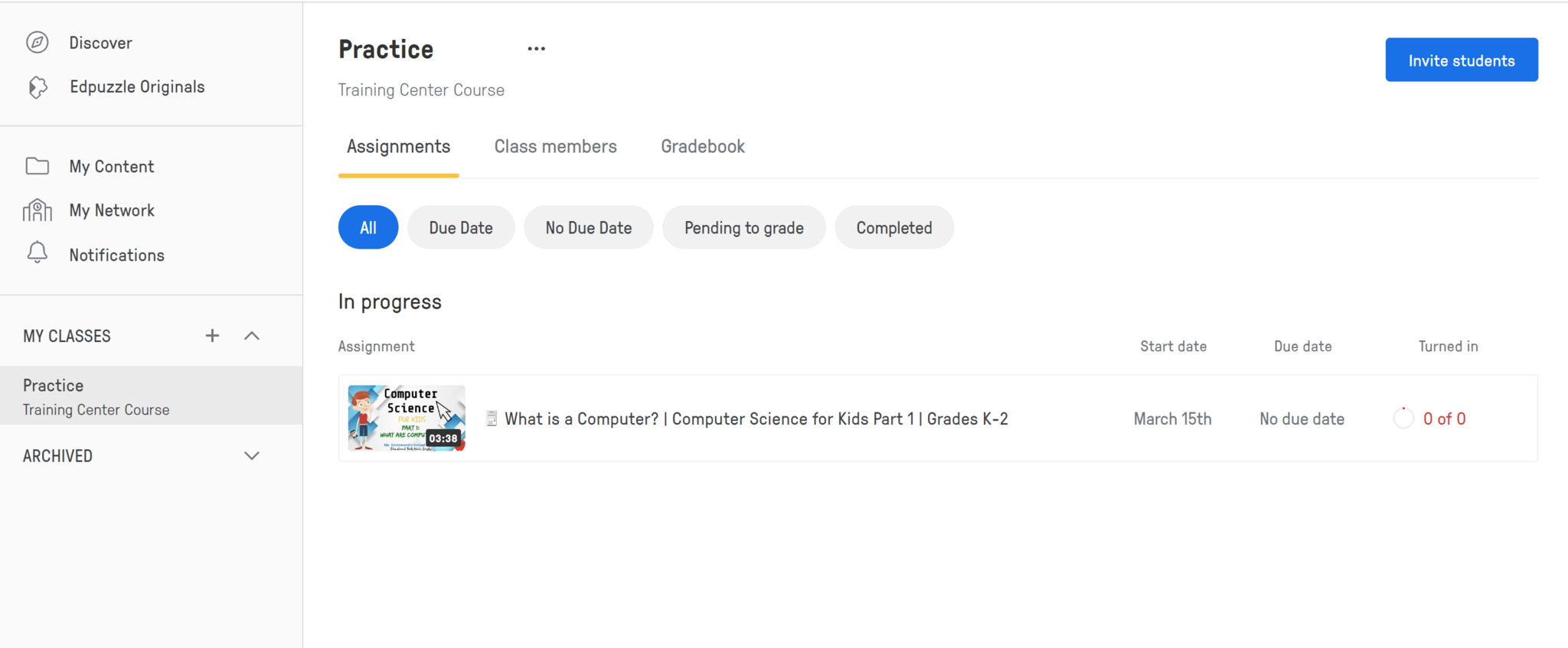
Task: Open the Computer Science video thumbnail
Action: [407, 418]
